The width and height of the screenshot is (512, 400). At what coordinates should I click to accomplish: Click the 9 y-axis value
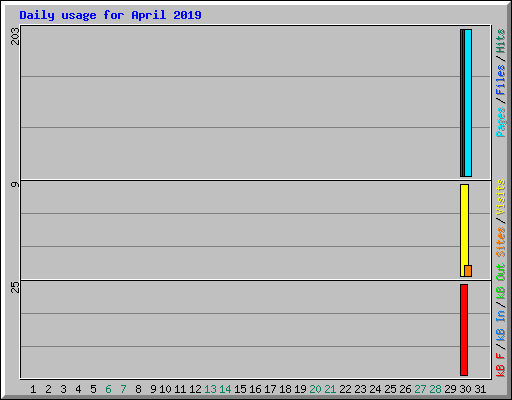[x=15, y=184]
